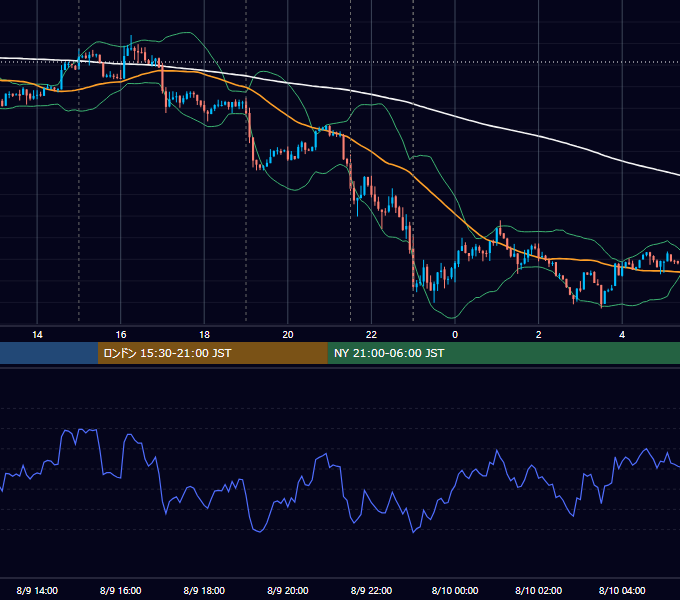Click the hour label 22 on the price chart axis
The height and width of the screenshot is (600, 680).
click(371, 335)
